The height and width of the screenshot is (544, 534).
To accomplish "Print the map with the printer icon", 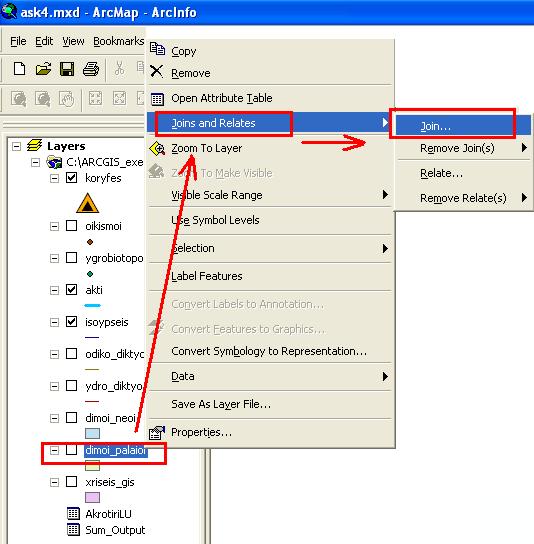I will coord(91,69).
